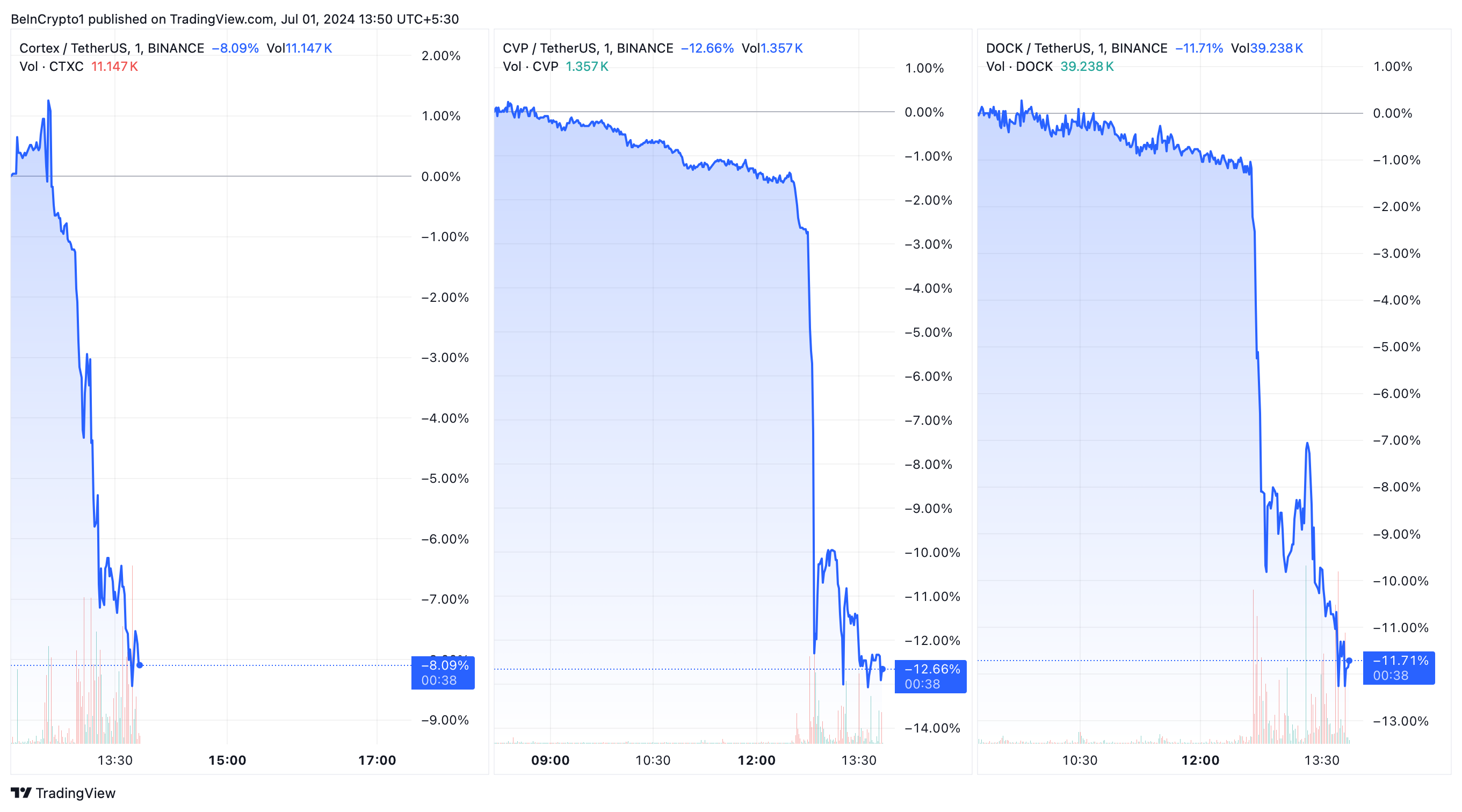Click the CVP -12.66% price label
This screenshot has height=812, width=1462.
(930, 676)
